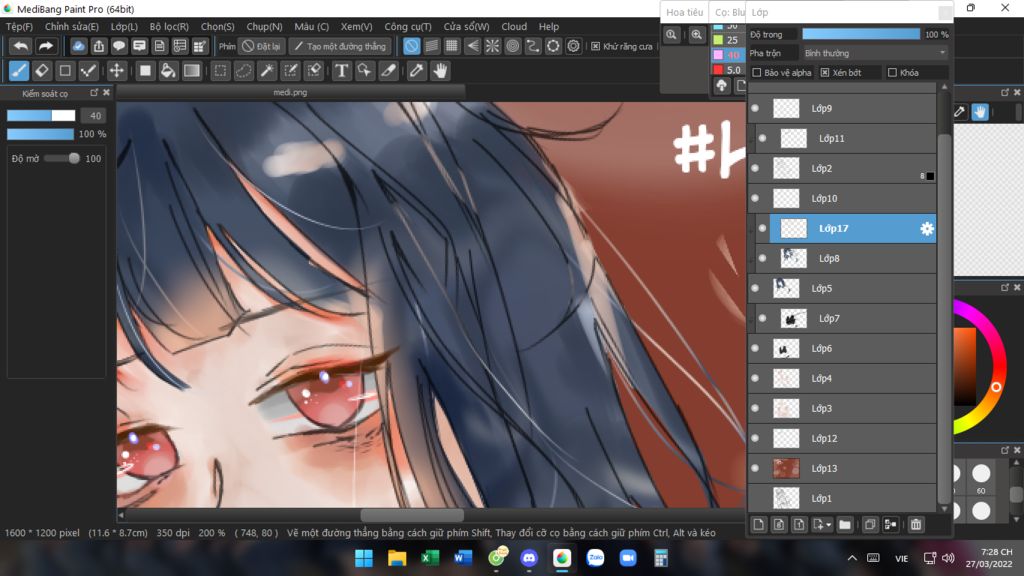This screenshot has width=1024, height=576.
Task: Enable the Khóa lock checkbox
Action: (892, 72)
